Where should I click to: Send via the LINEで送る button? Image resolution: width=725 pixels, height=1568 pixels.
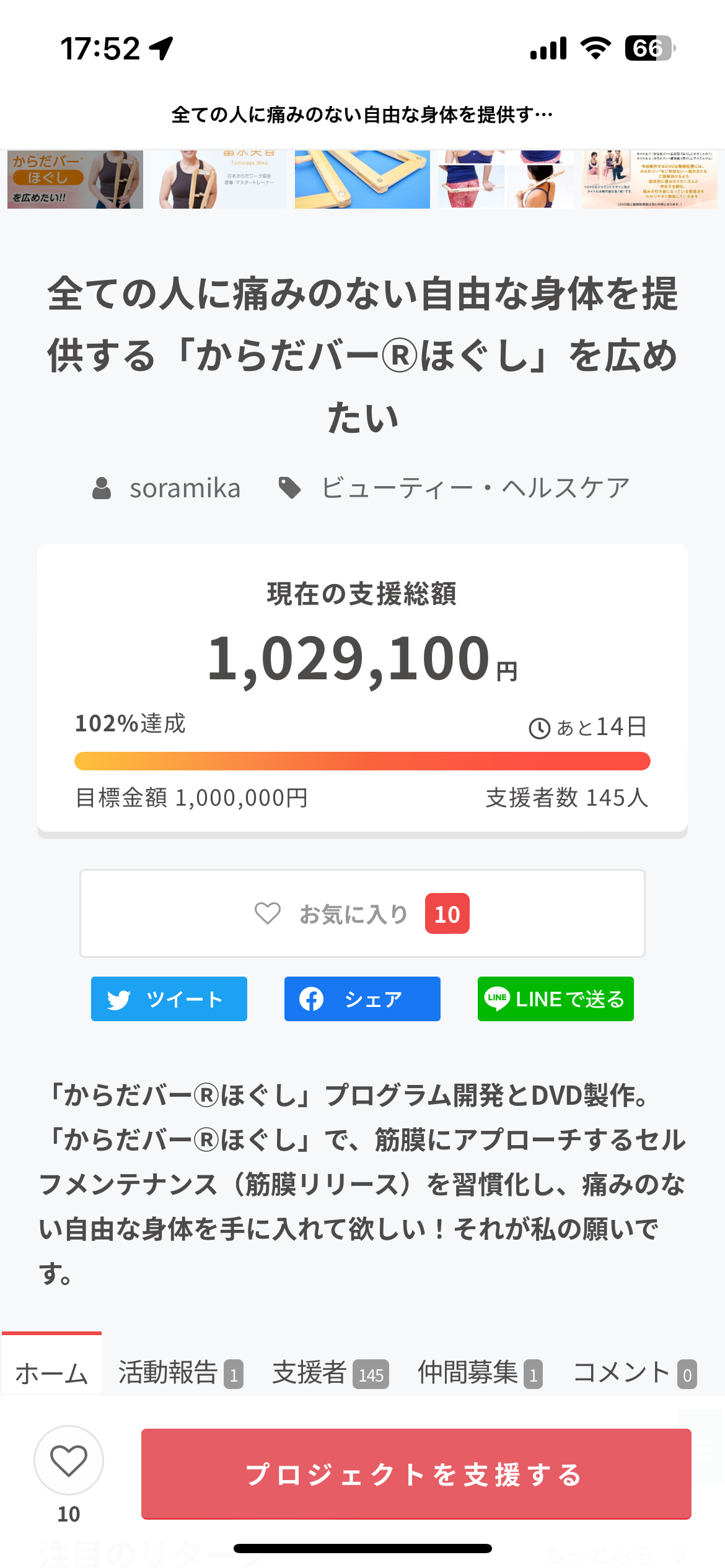click(556, 999)
